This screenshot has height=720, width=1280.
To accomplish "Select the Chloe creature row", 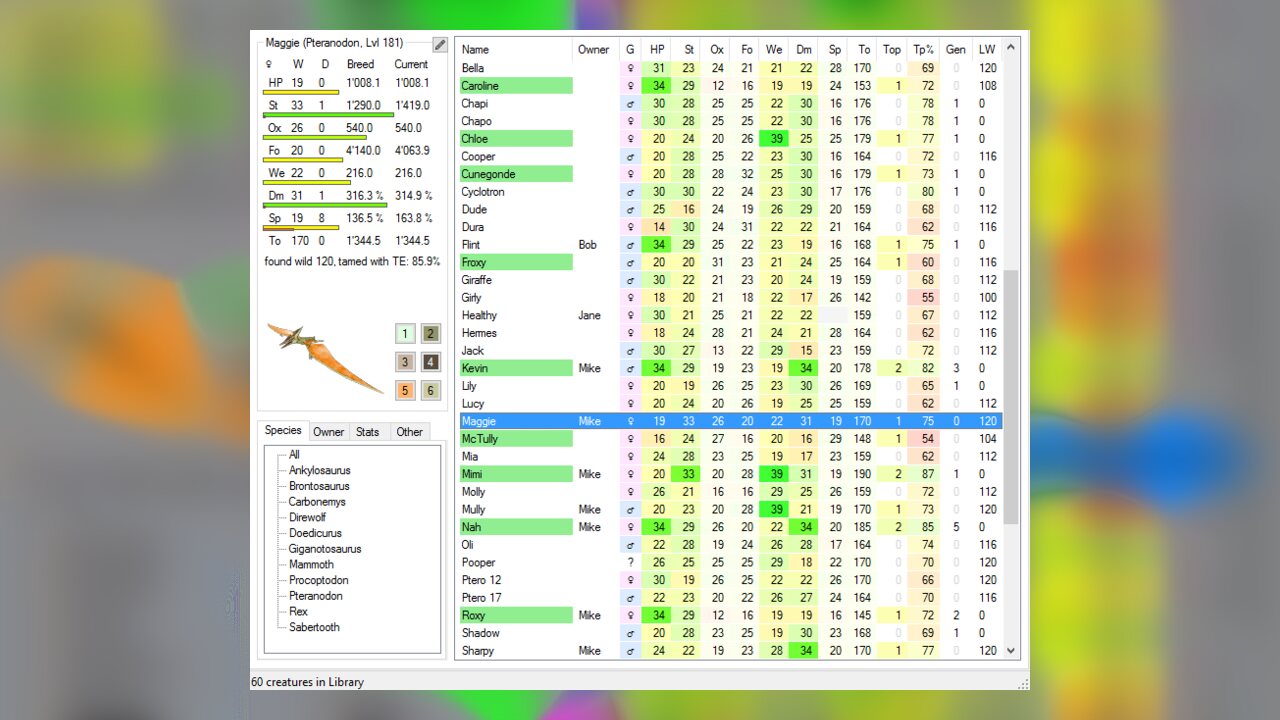I will (729, 139).
